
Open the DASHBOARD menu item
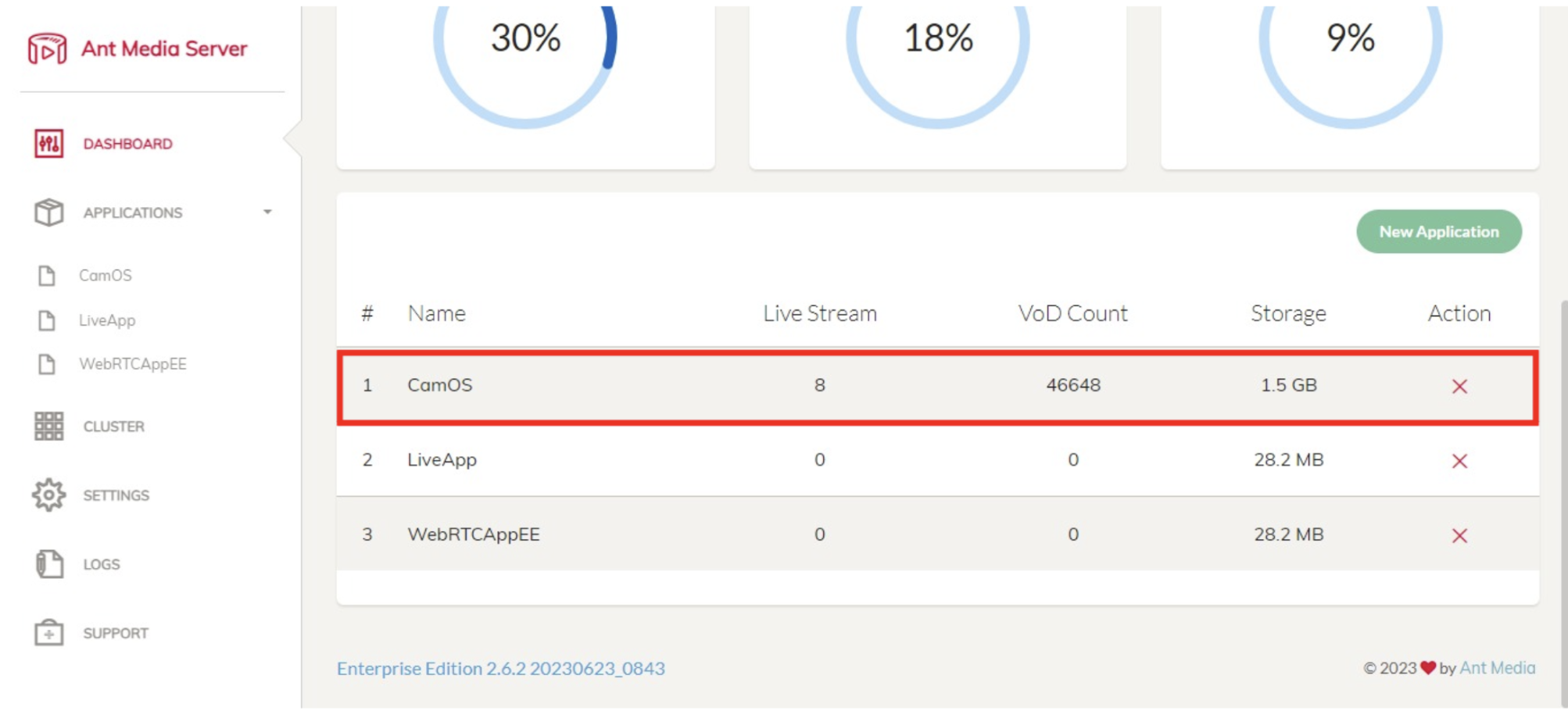128,144
